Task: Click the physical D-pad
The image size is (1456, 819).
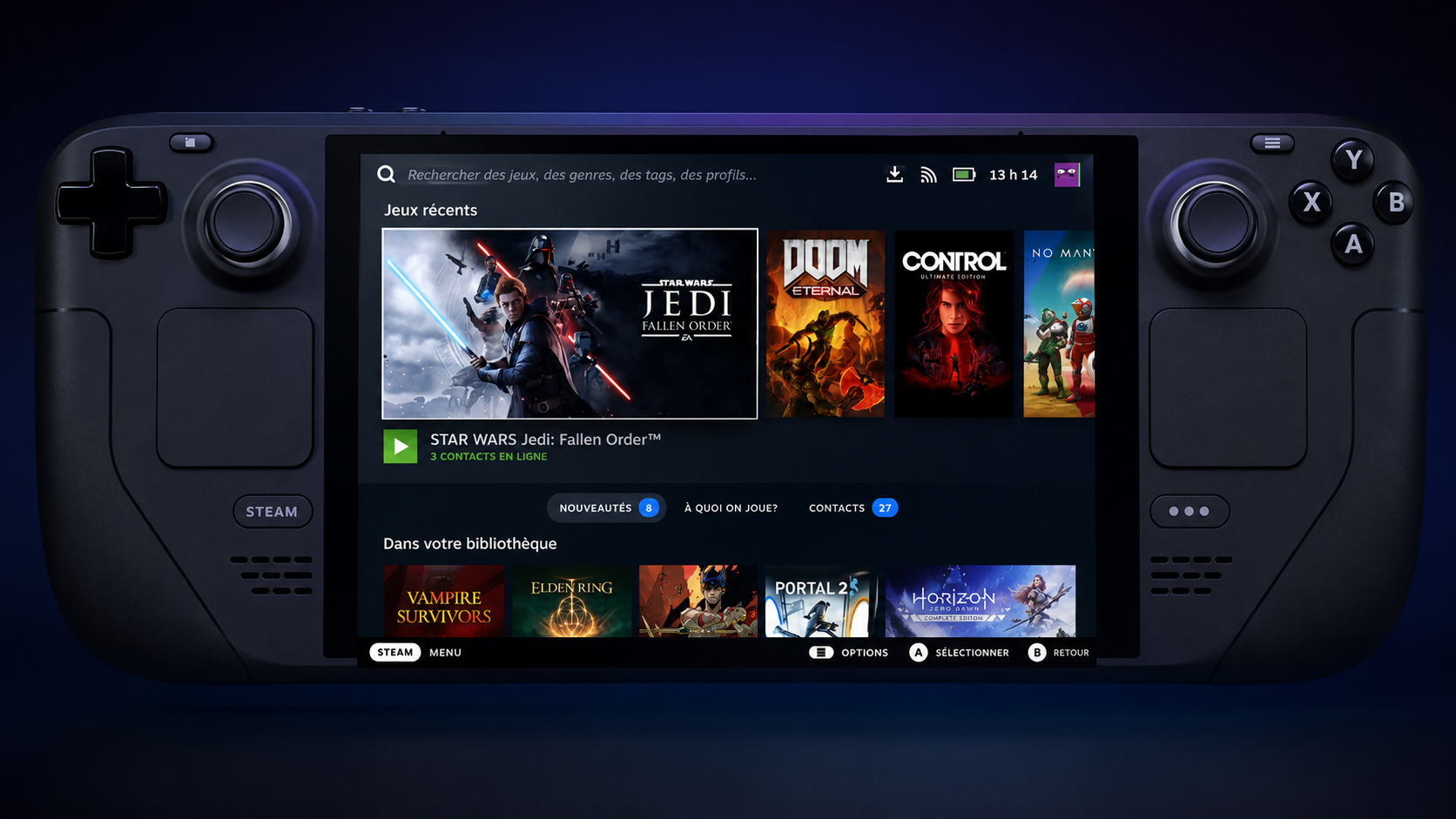Action: tap(111, 204)
